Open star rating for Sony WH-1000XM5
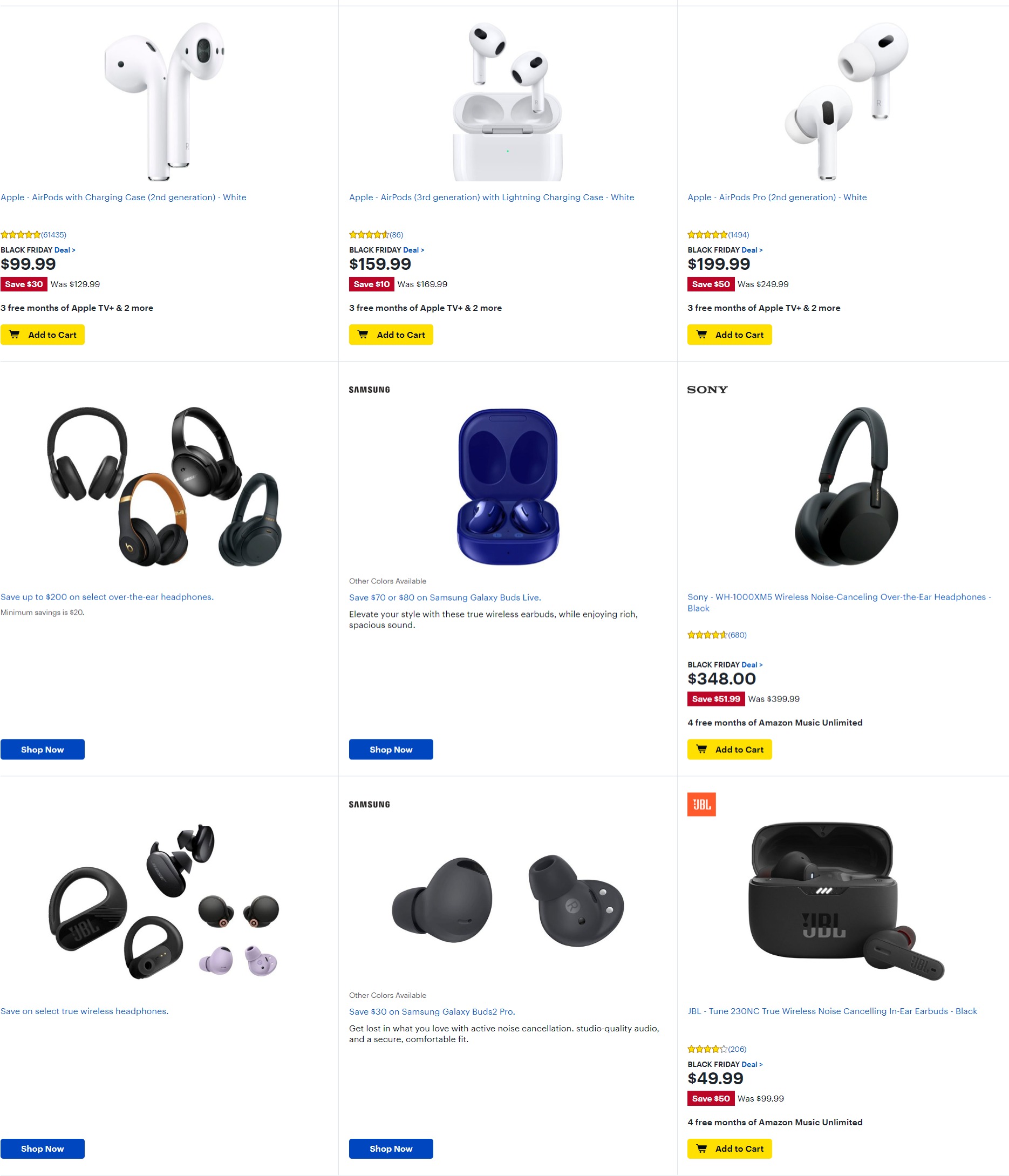 [717, 635]
